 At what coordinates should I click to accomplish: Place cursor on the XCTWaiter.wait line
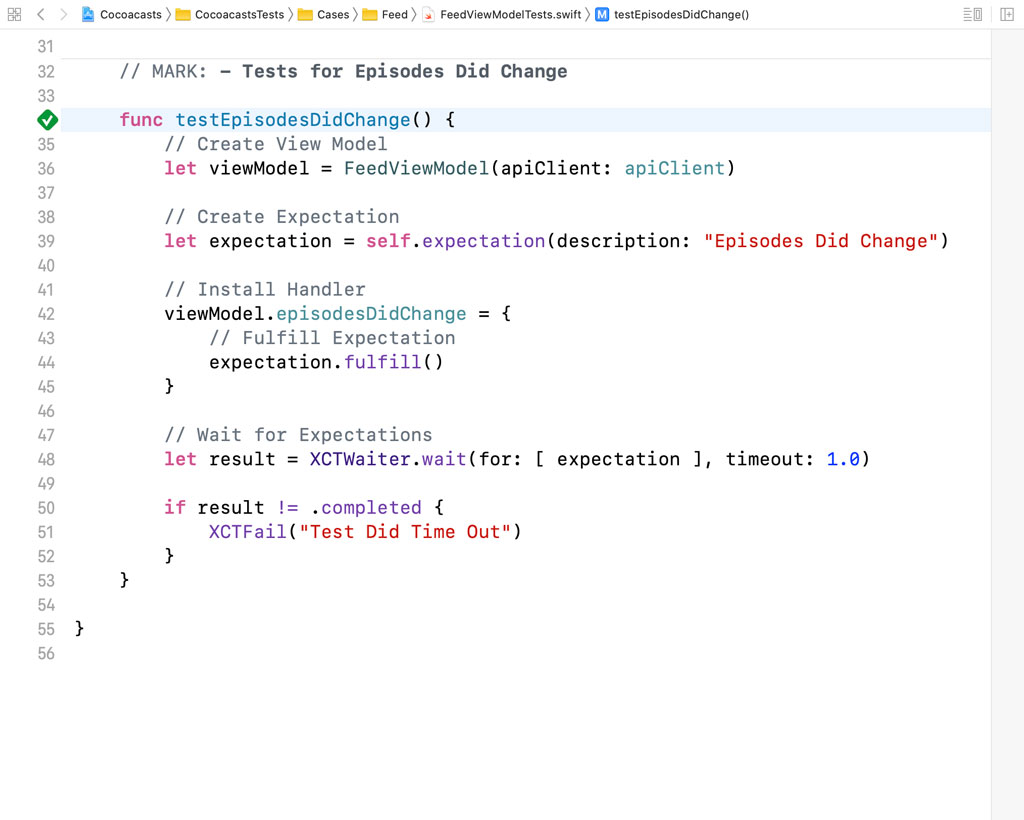500,459
